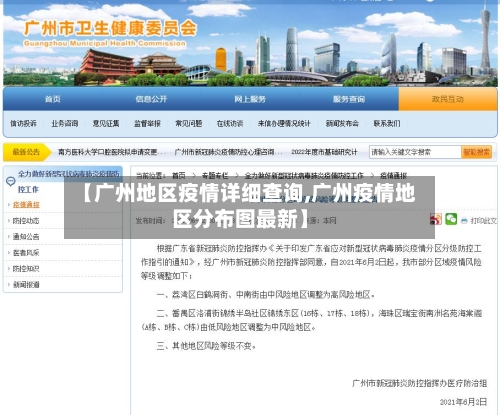Click the 最新公告 yellow label

[x=26, y=152]
